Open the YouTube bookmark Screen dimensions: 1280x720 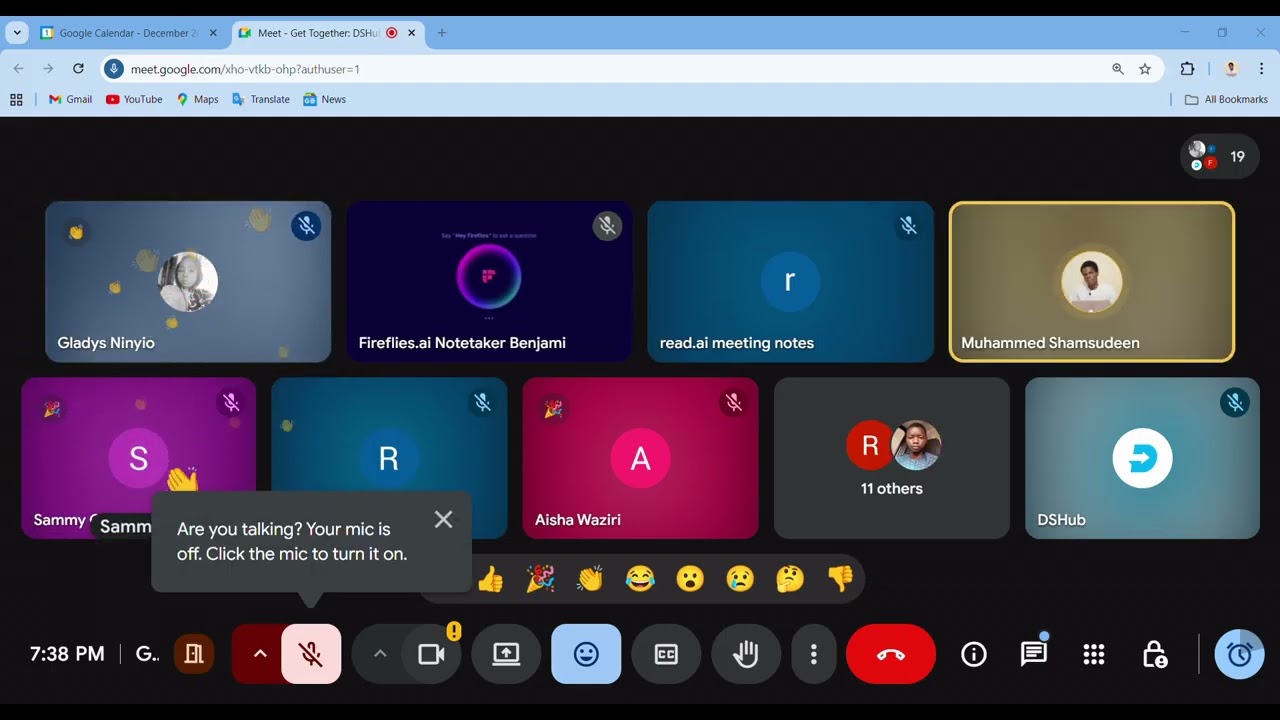[x=134, y=99]
